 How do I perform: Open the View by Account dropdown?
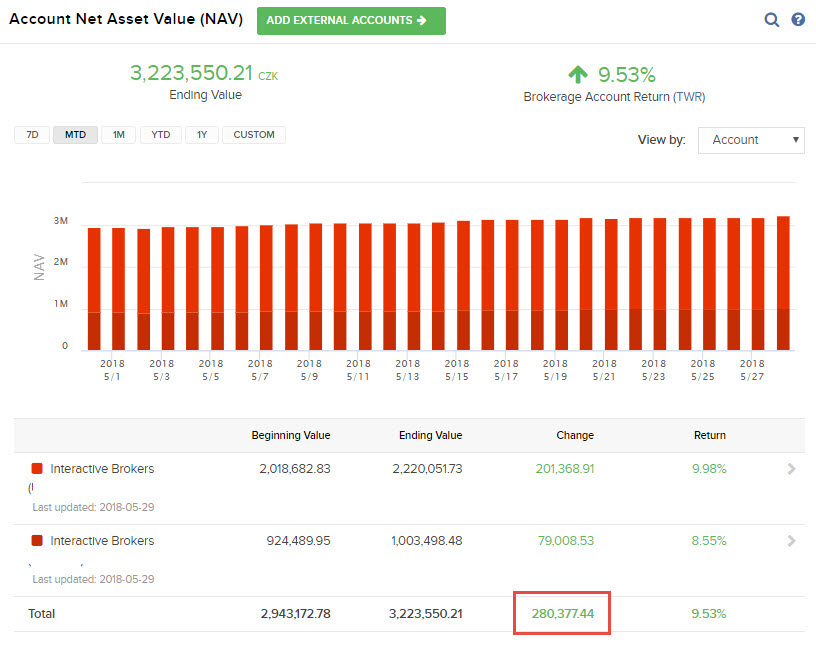750,140
